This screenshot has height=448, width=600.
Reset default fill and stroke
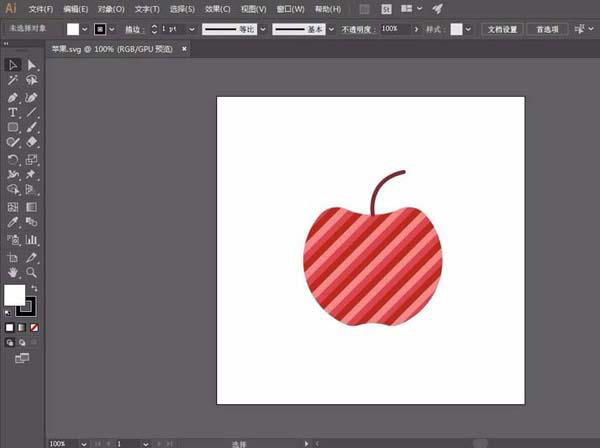(8, 313)
